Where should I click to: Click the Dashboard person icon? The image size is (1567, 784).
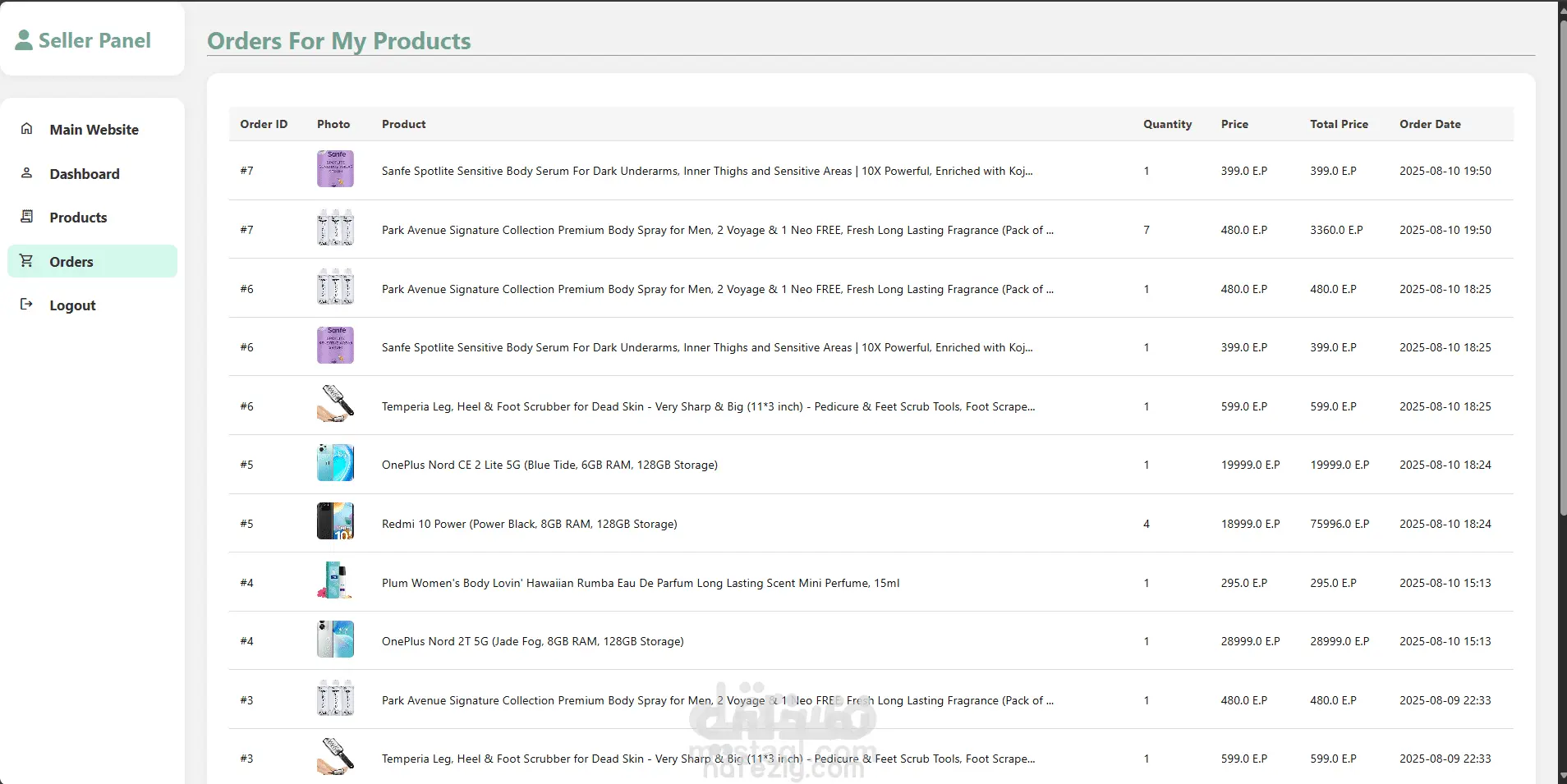coord(27,173)
